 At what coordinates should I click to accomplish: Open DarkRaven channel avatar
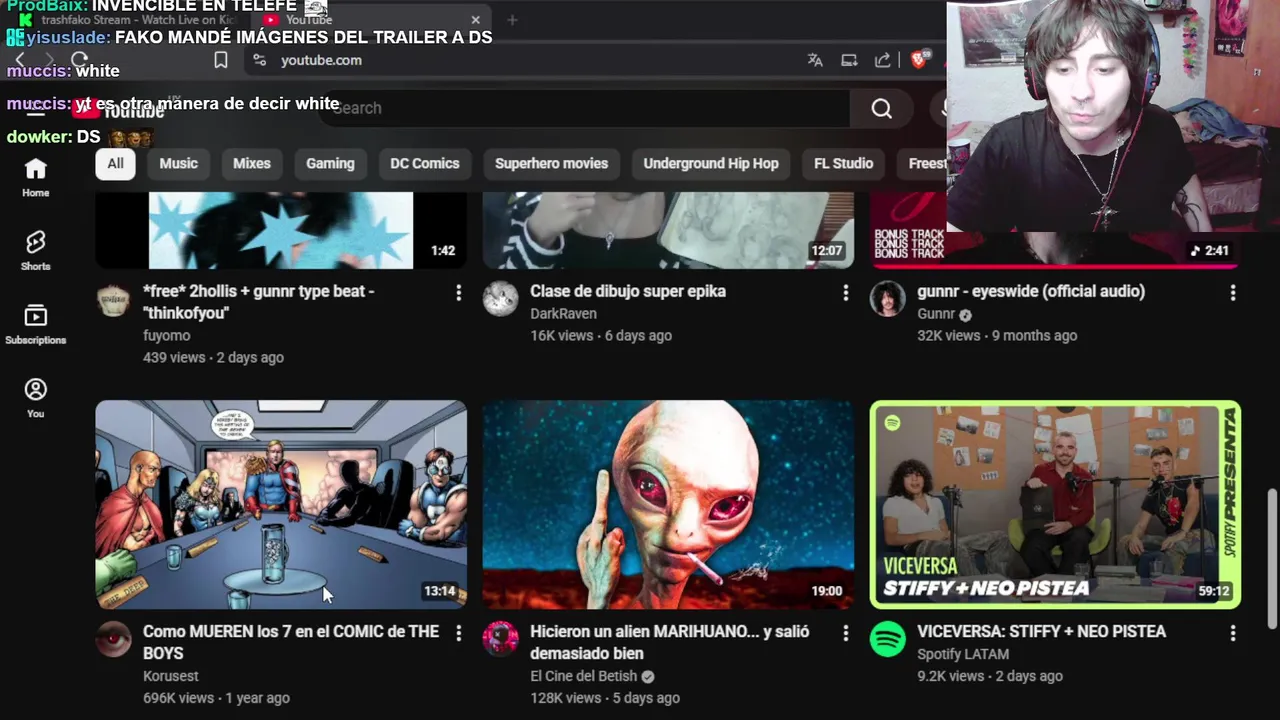pos(500,299)
